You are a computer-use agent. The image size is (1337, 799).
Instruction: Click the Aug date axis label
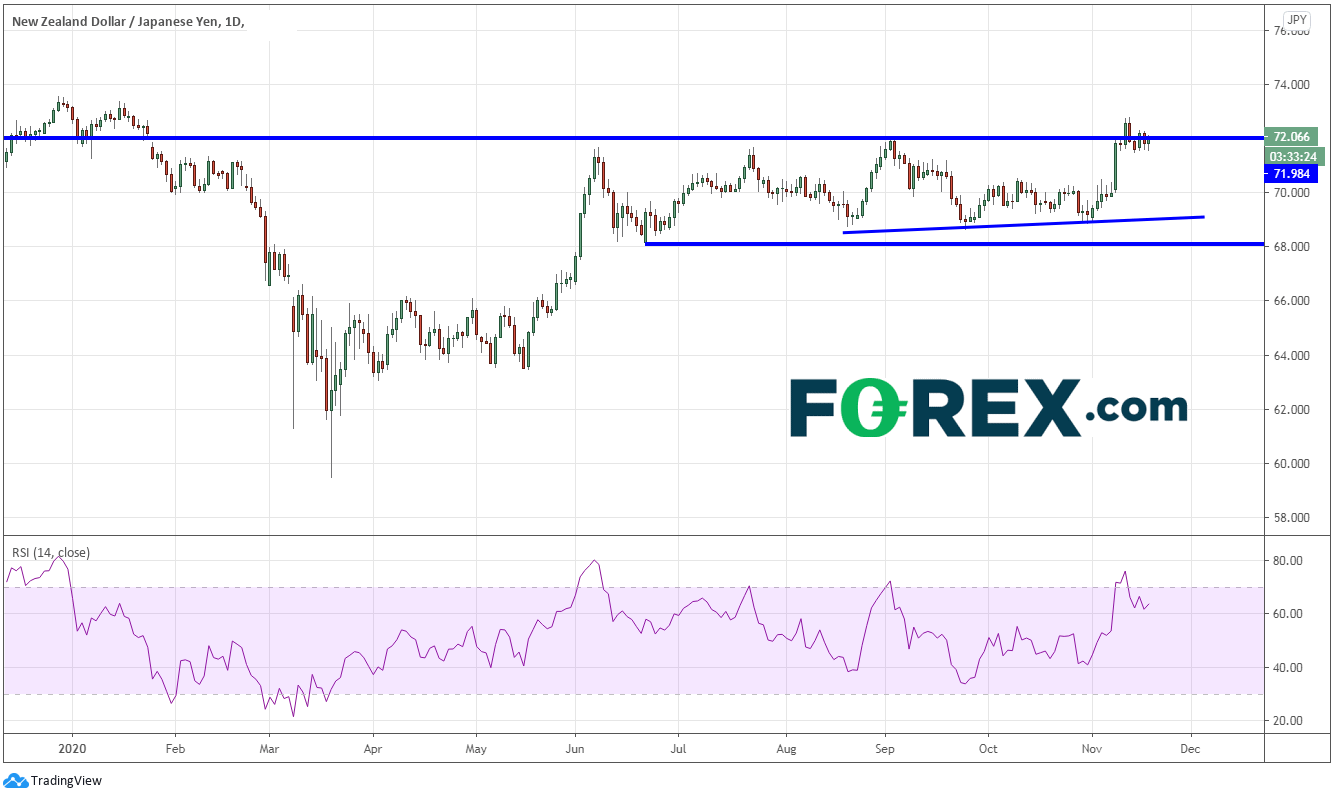[x=785, y=747]
